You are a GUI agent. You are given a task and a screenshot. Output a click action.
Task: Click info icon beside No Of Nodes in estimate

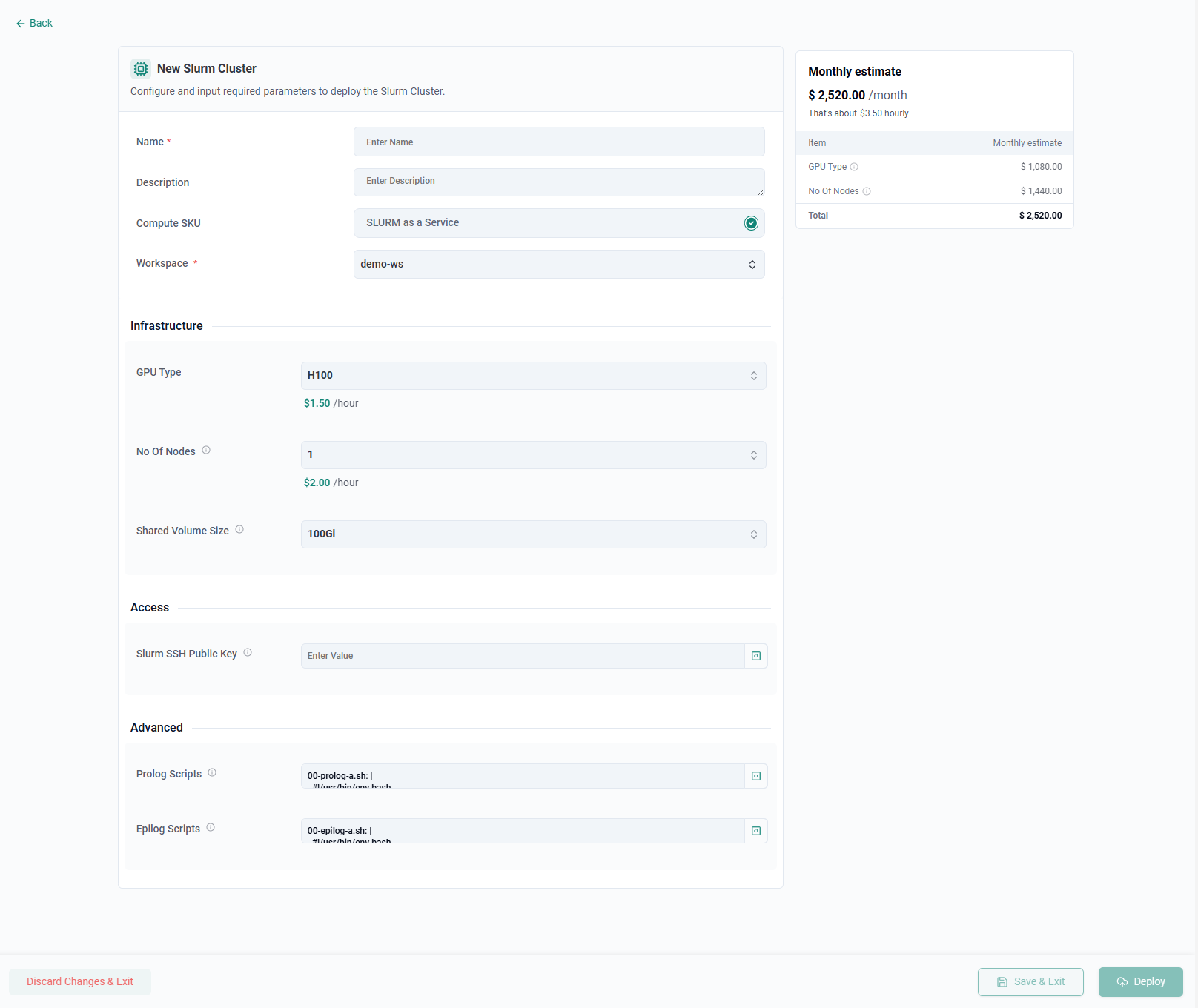[x=867, y=192]
